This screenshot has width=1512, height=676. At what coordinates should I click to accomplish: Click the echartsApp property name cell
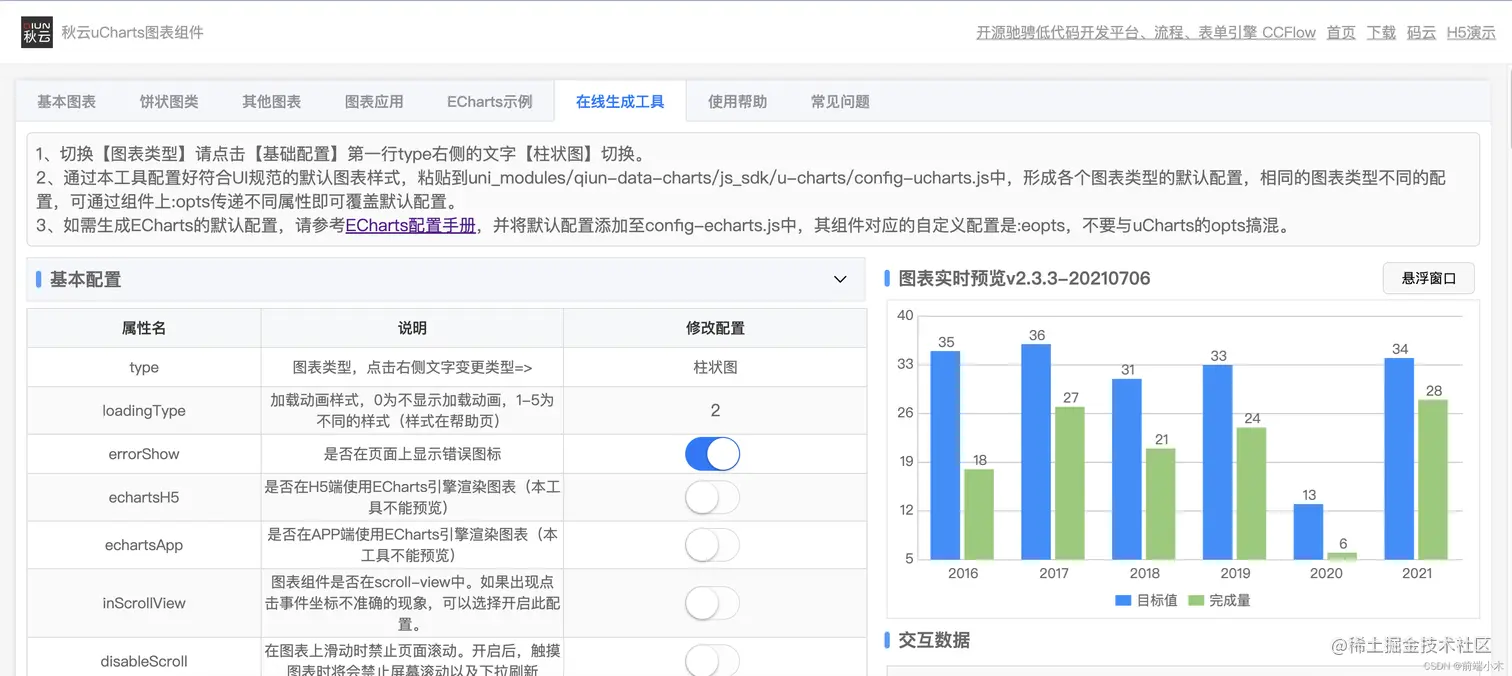pyautogui.click(x=144, y=545)
